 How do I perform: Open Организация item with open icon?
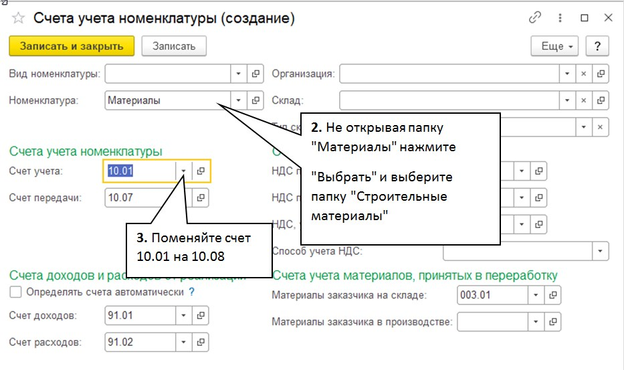pos(601,74)
